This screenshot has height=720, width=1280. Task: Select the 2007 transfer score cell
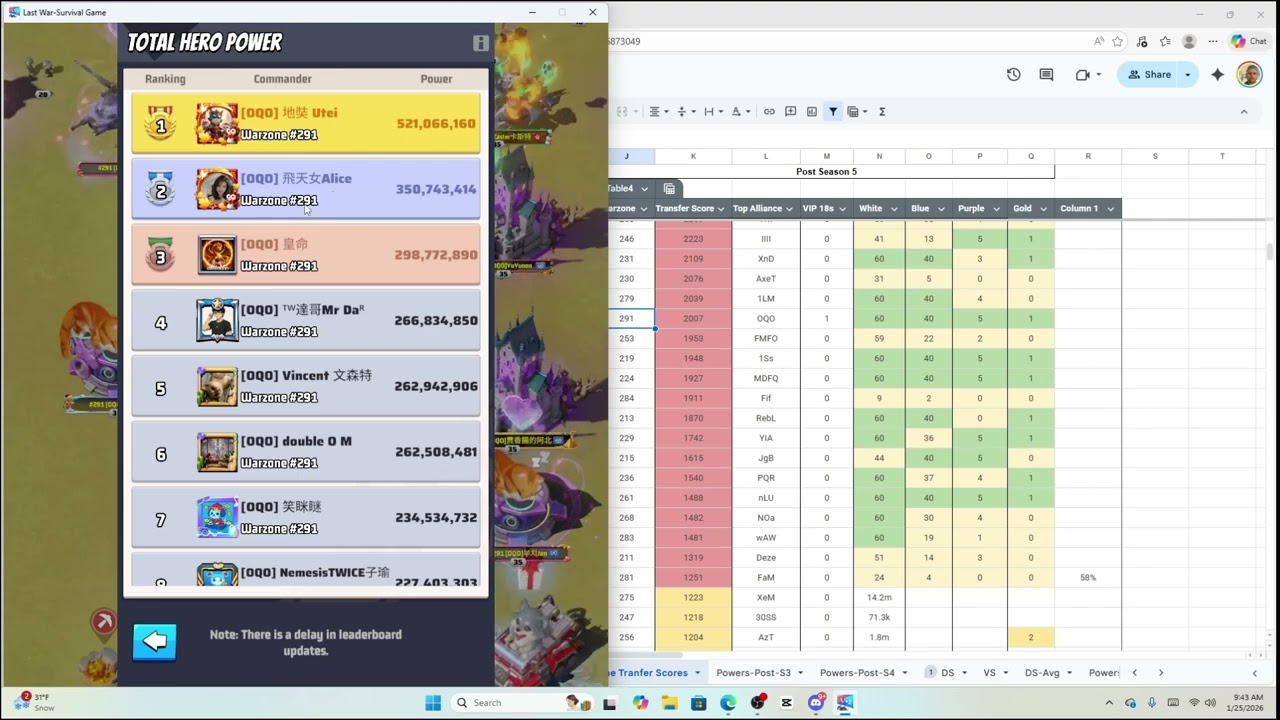coord(693,319)
